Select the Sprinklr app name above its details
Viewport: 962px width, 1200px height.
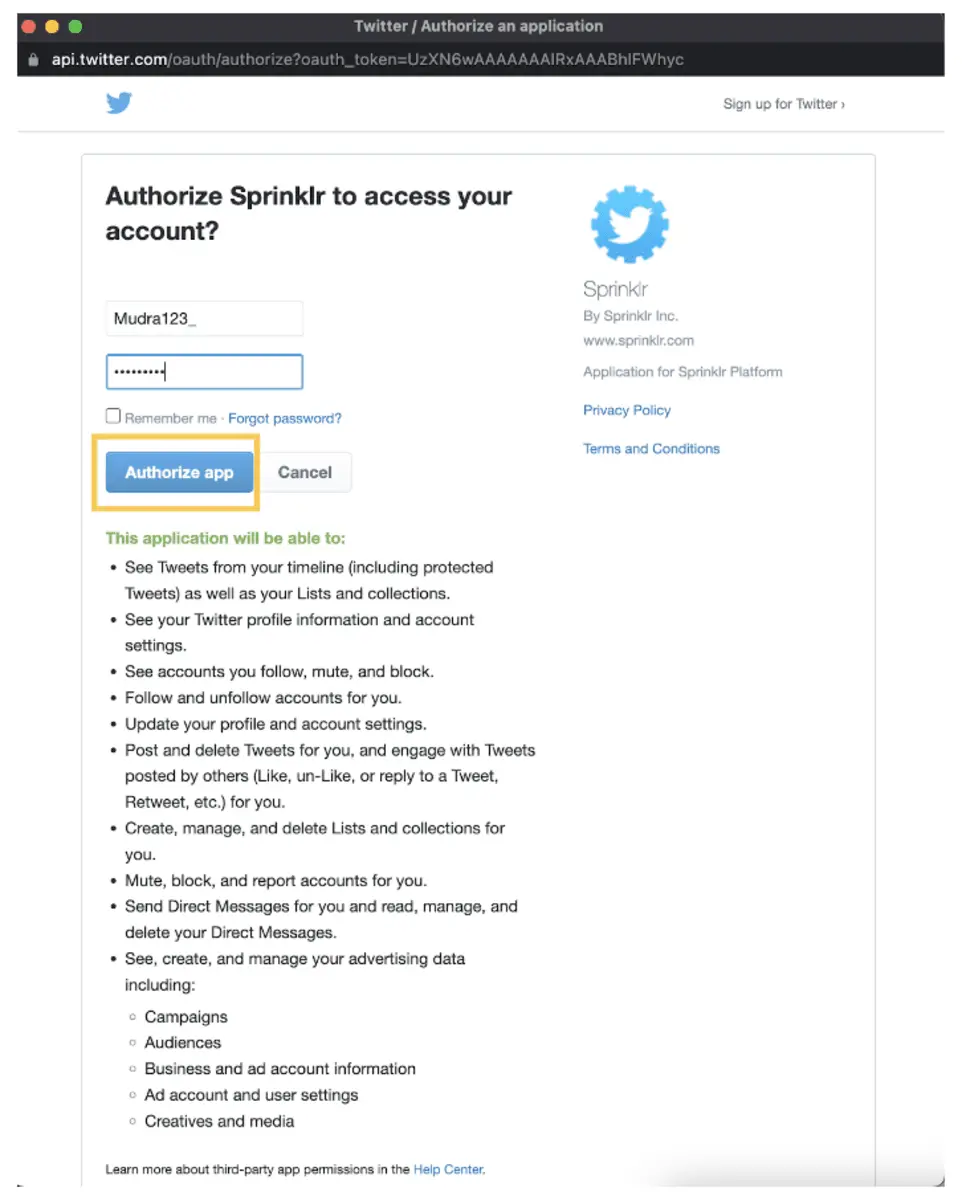[615, 289]
